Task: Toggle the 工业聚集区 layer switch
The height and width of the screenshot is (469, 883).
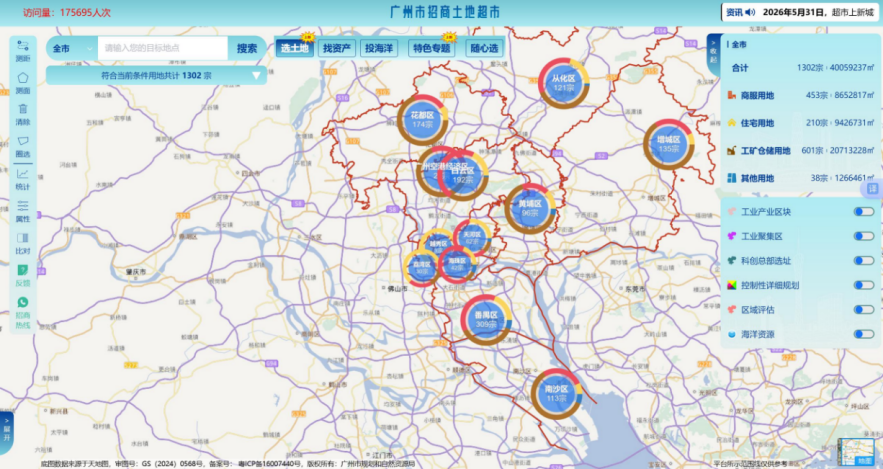Action: [864, 236]
